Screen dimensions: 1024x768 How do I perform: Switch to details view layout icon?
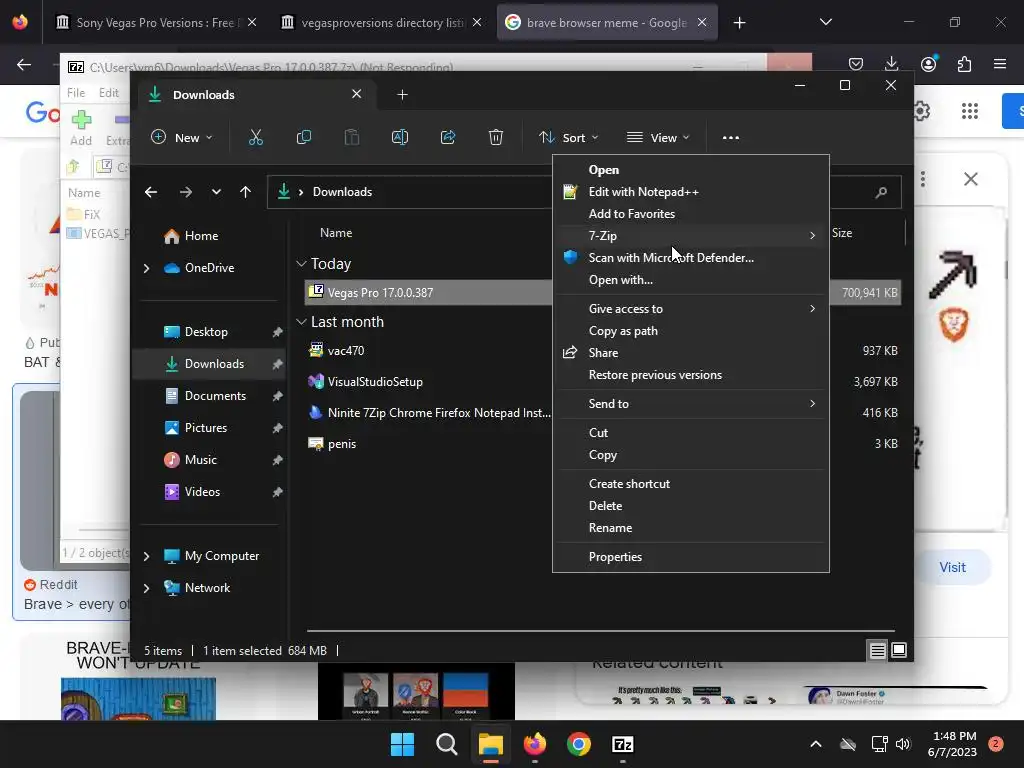[878, 650]
